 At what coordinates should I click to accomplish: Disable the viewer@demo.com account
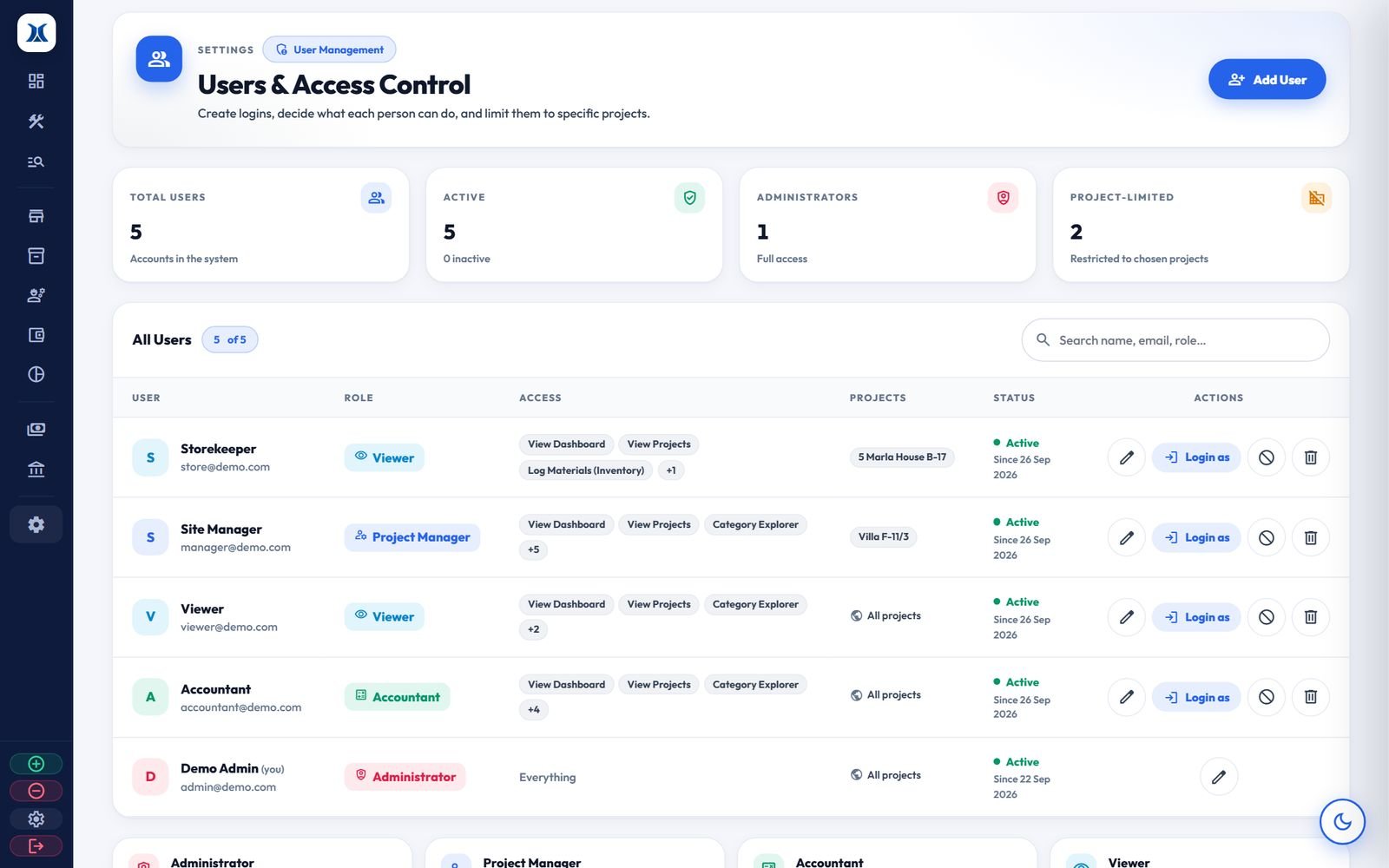1266,617
